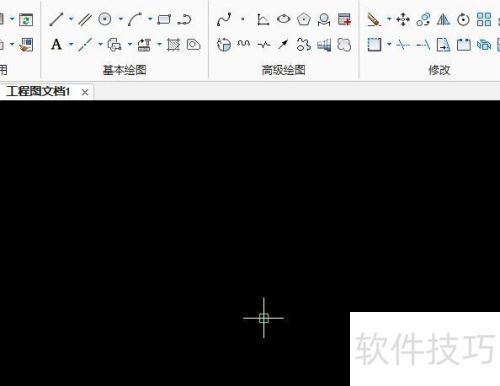Select the formula curve tool
The height and width of the screenshot is (386, 500).
(x=263, y=19)
